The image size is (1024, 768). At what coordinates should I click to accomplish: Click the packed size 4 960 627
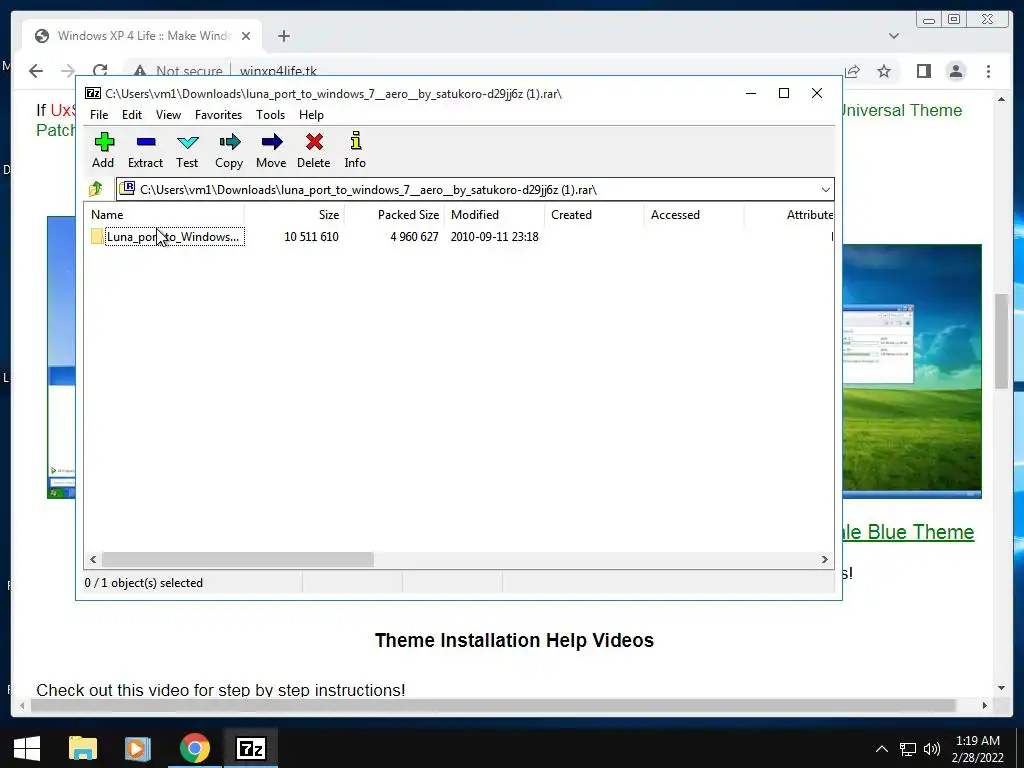415,236
